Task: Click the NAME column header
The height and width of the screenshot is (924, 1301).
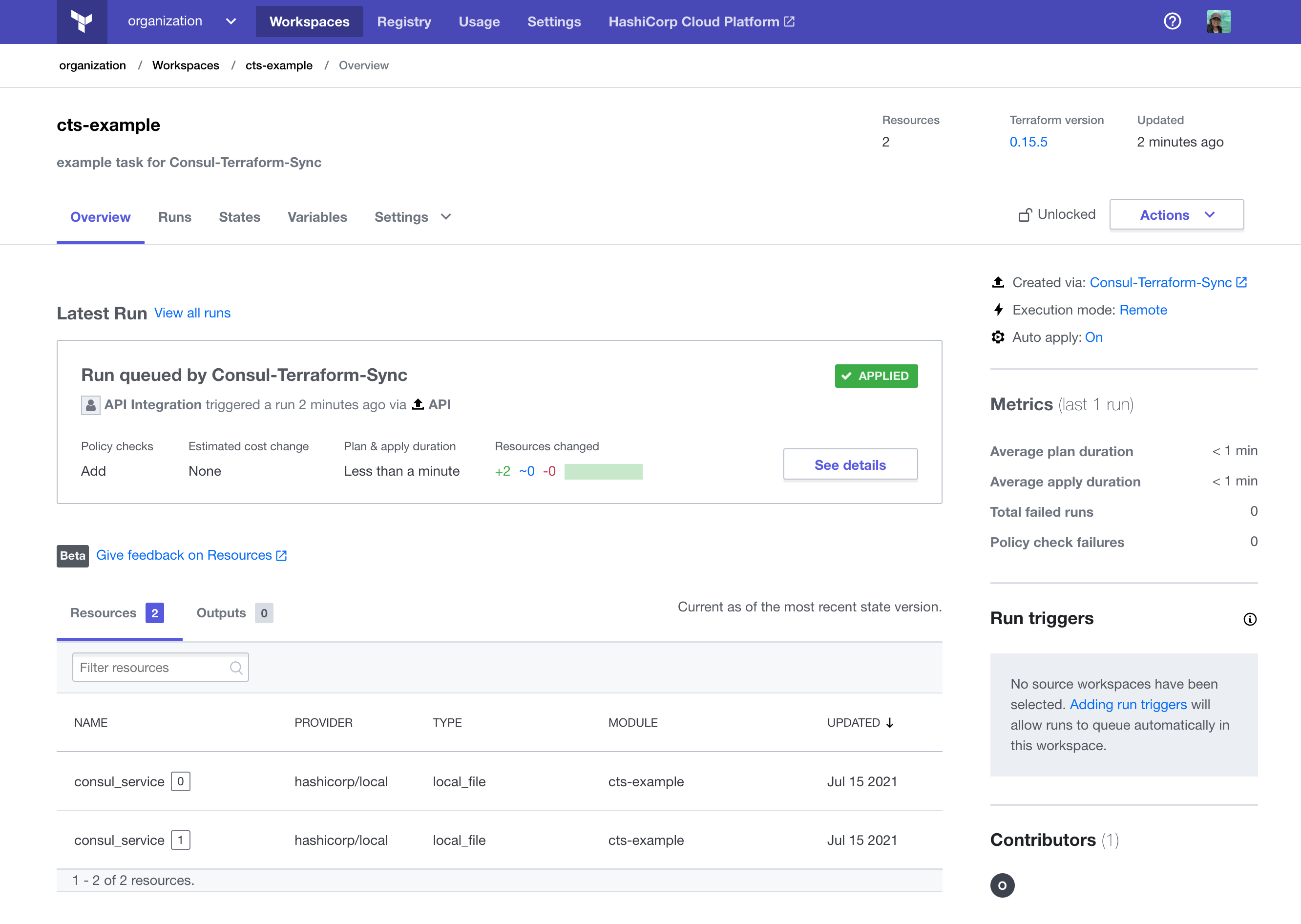Action: tap(91, 723)
